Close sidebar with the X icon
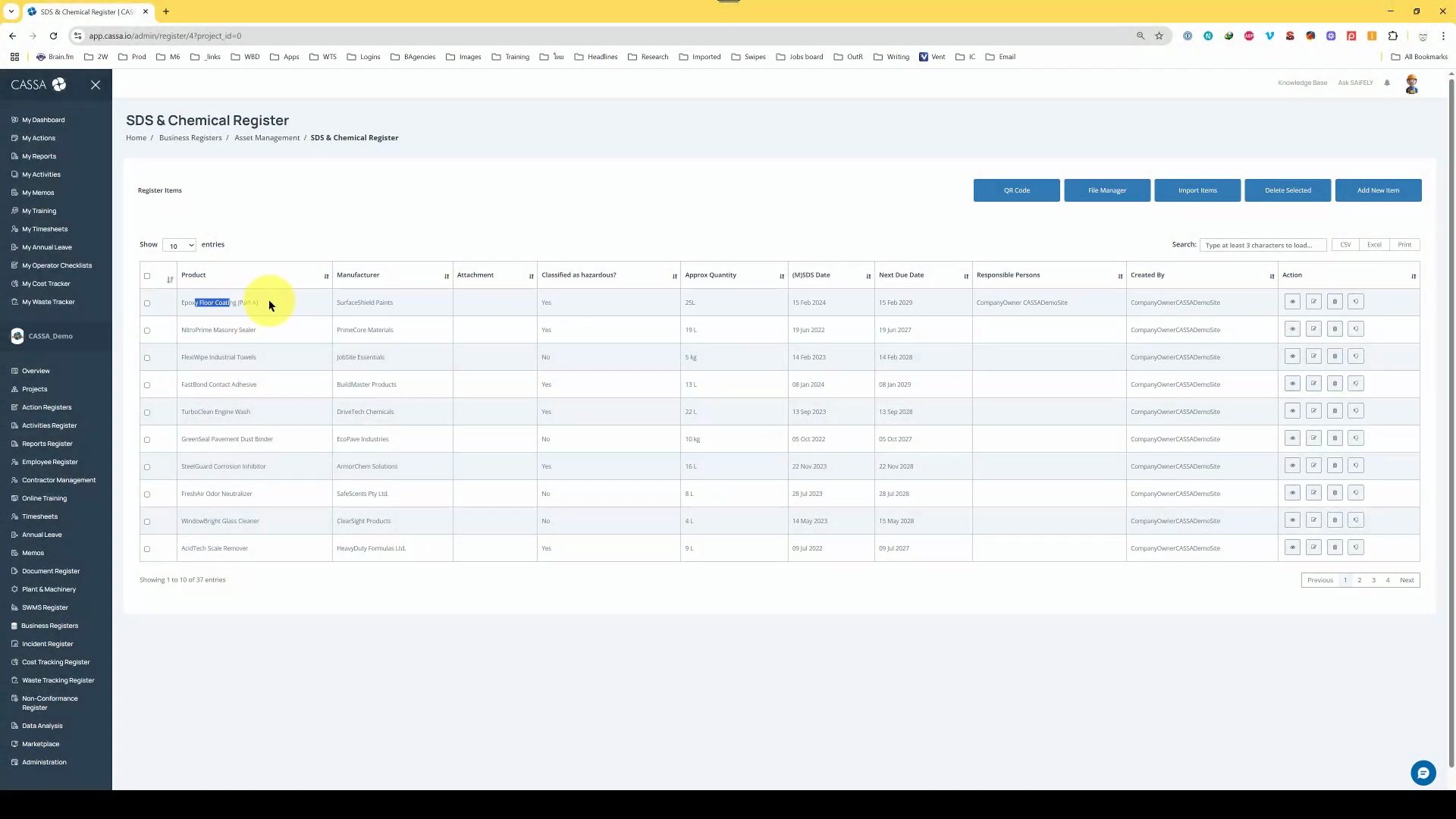 tap(96, 85)
